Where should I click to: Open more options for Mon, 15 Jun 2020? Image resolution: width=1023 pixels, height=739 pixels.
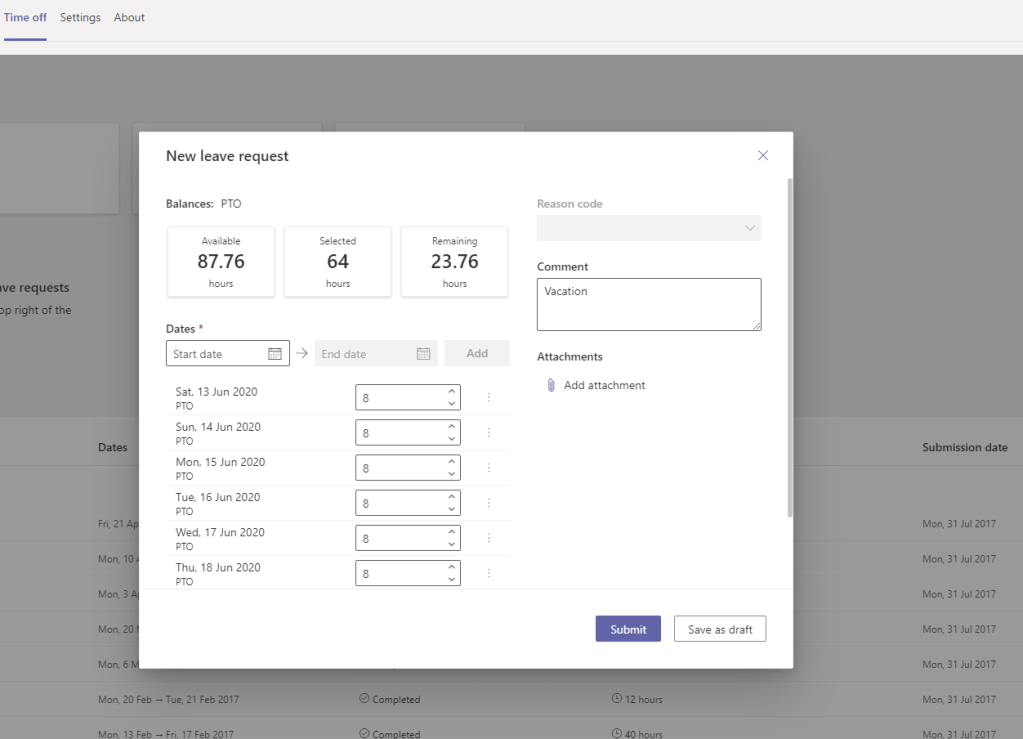pyautogui.click(x=489, y=468)
